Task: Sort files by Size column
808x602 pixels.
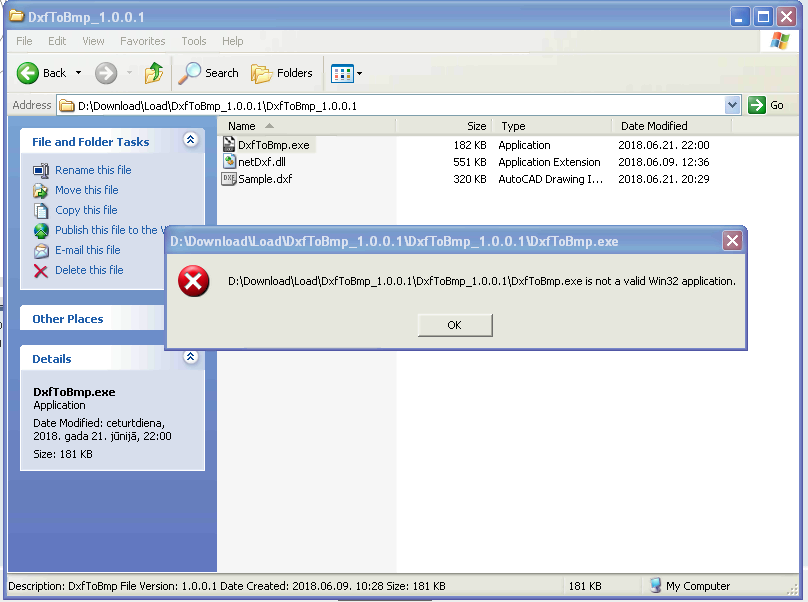Action: click(x=443, y=126)
